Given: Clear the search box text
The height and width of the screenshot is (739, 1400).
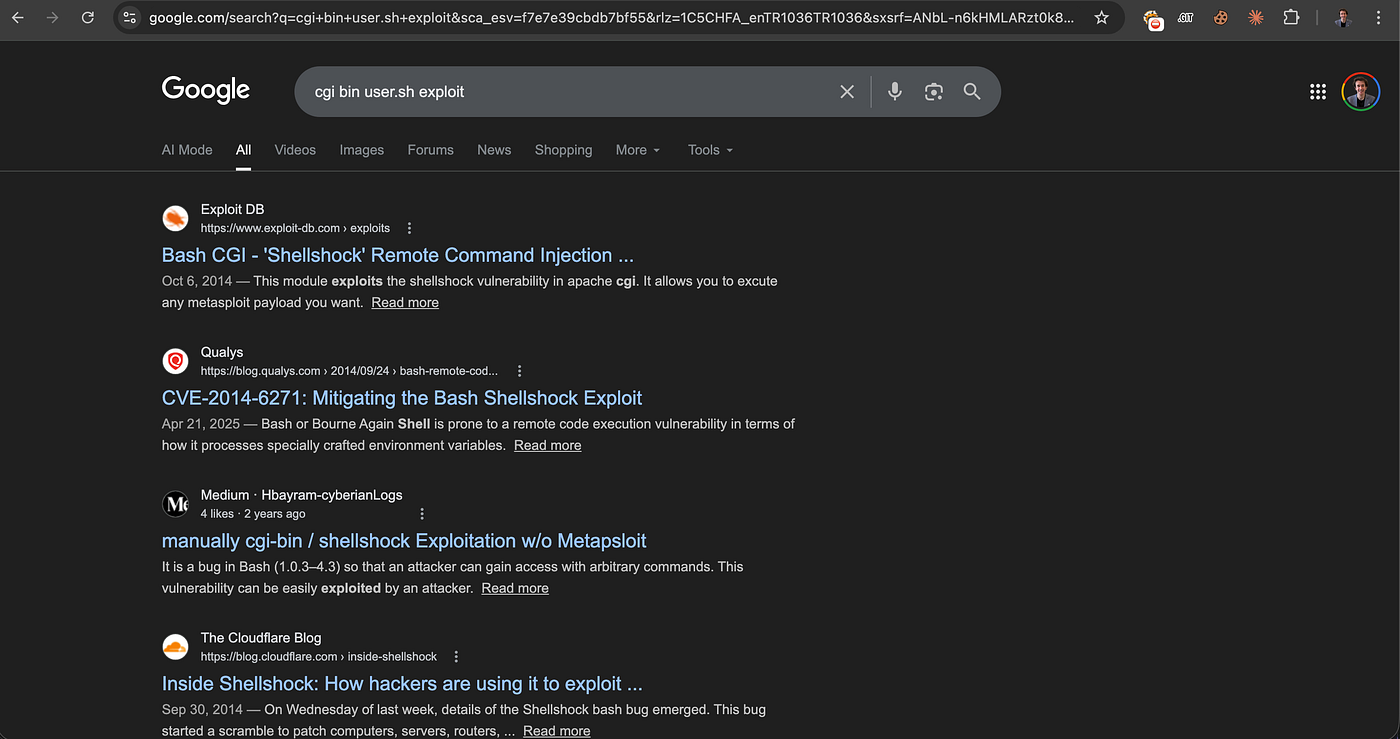Looking at the screenshot, I should coord(847,92).
